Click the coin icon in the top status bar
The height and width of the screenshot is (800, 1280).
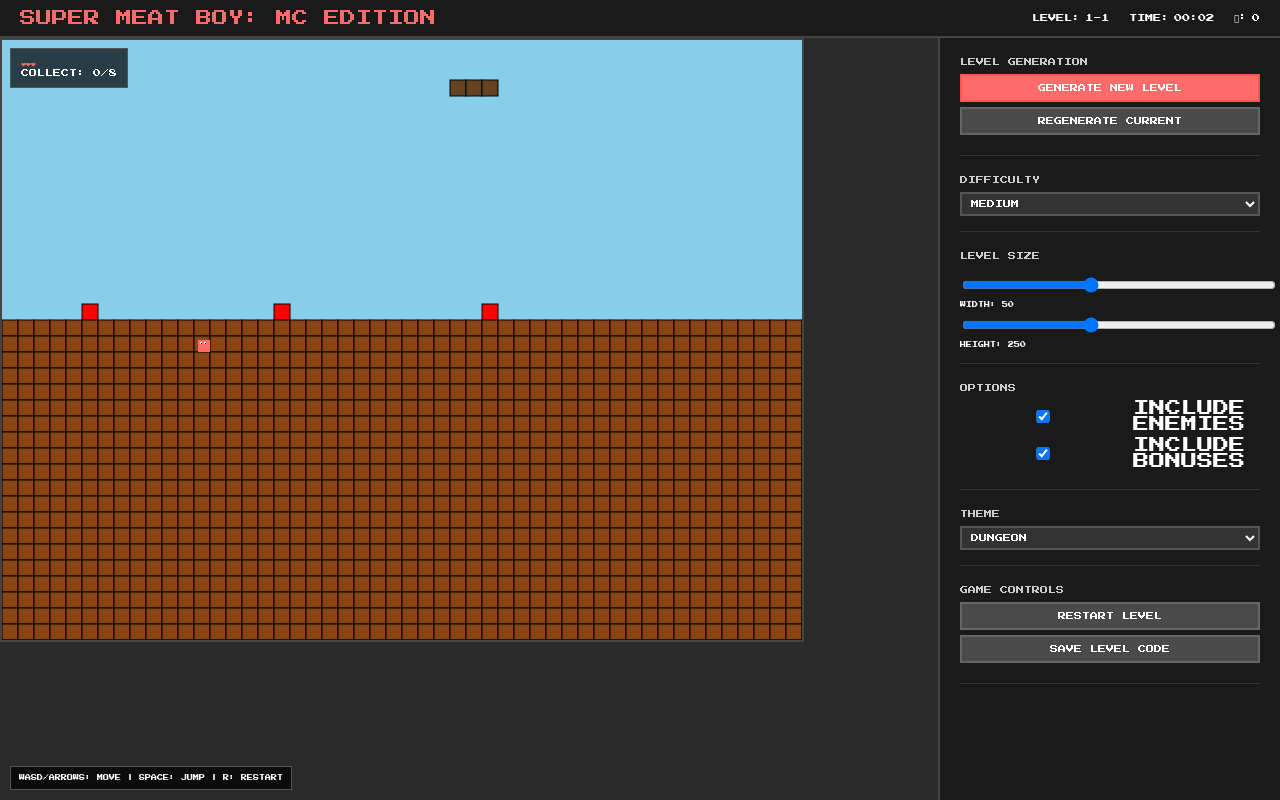click(1237, 17)
